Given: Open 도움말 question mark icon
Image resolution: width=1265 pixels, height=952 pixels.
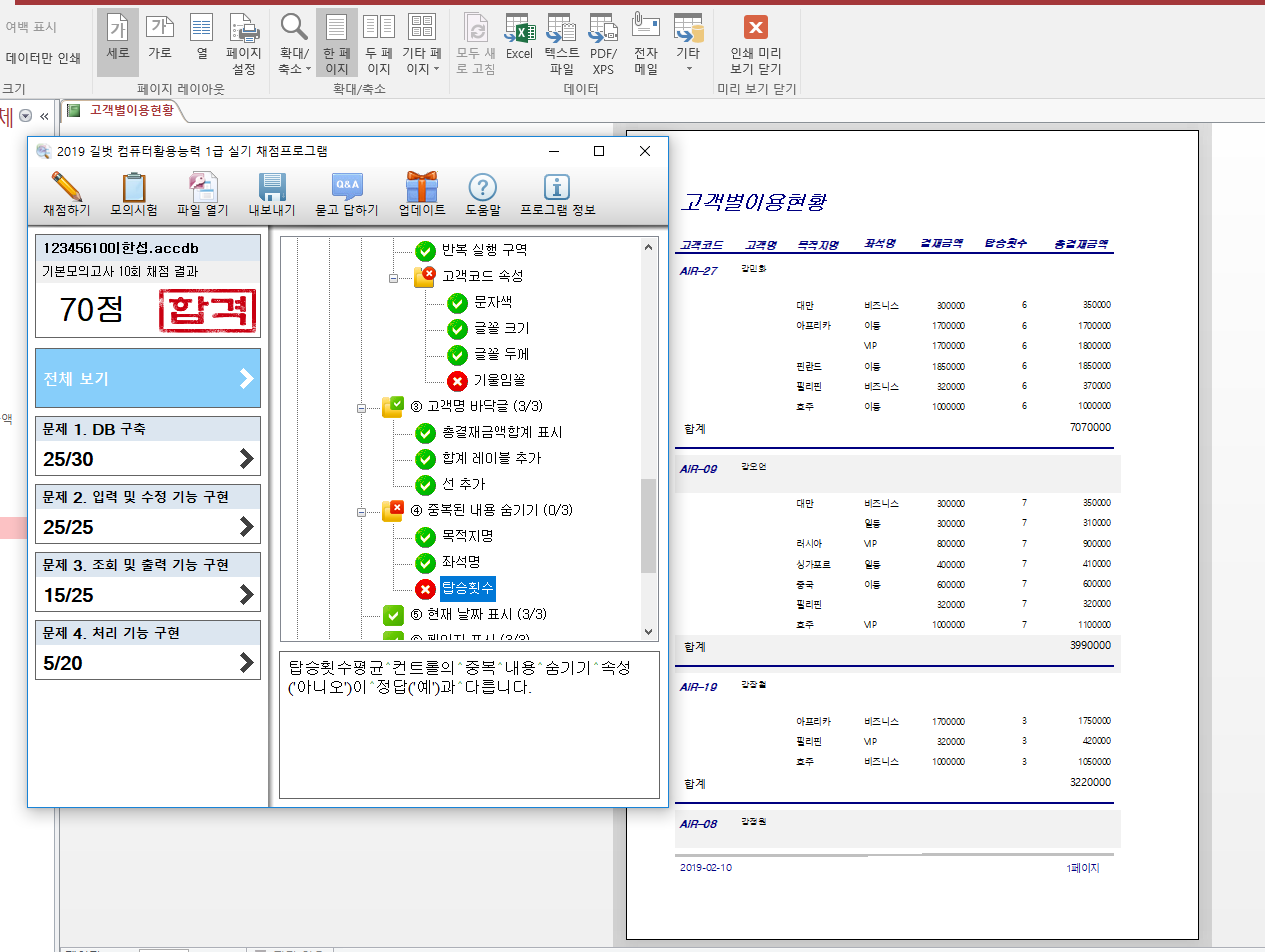Looking at the screenshot, I should (482, 188).
